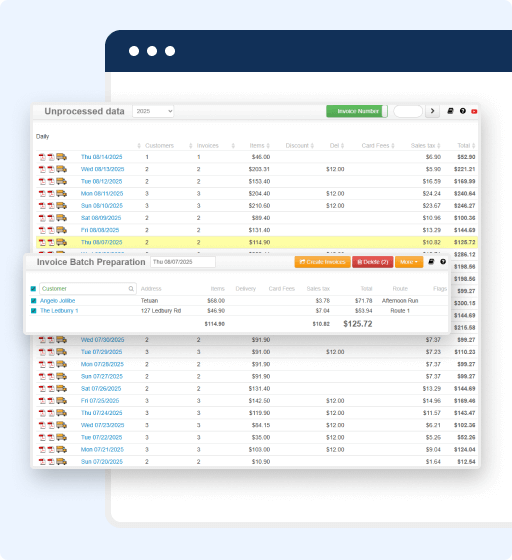Click the $125.72 grand total in the batch
512x560 pixels.
point(358,324)
